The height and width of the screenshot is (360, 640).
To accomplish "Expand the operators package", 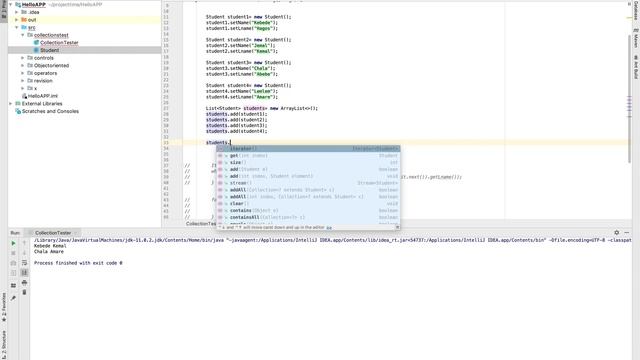I will [x=23, y=73].
